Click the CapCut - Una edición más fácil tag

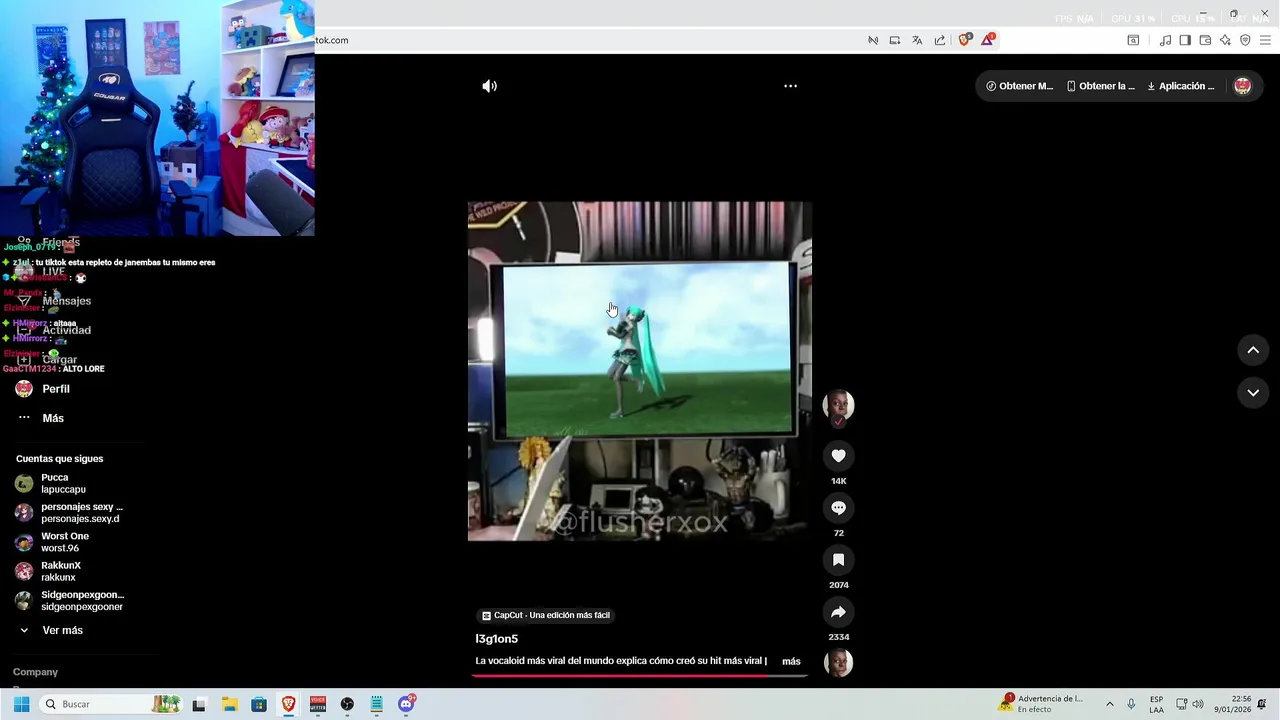tap(545, 615)
